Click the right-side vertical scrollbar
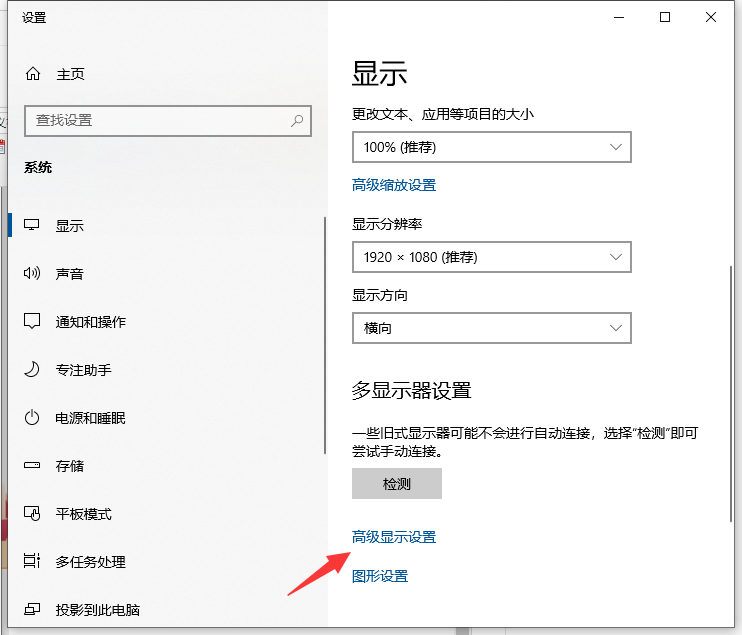This screenshot has height=635, width=742. tap(732, 390)
